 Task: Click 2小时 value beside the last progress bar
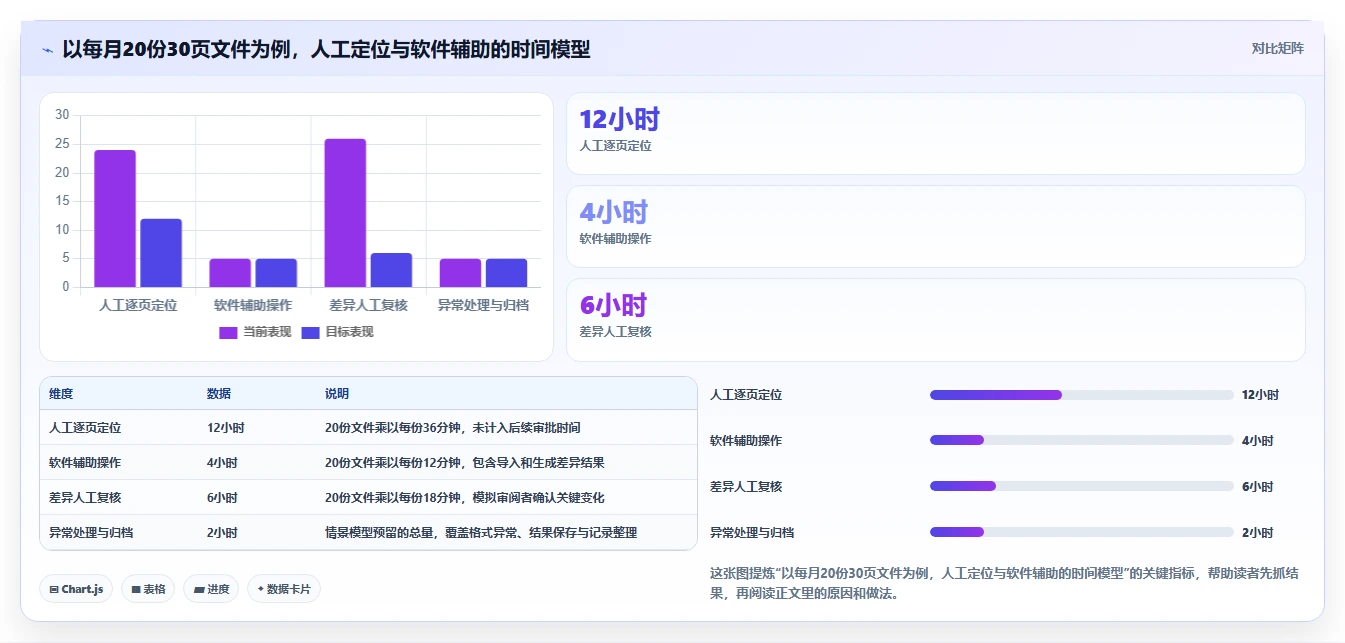[x=1257, y=532]
